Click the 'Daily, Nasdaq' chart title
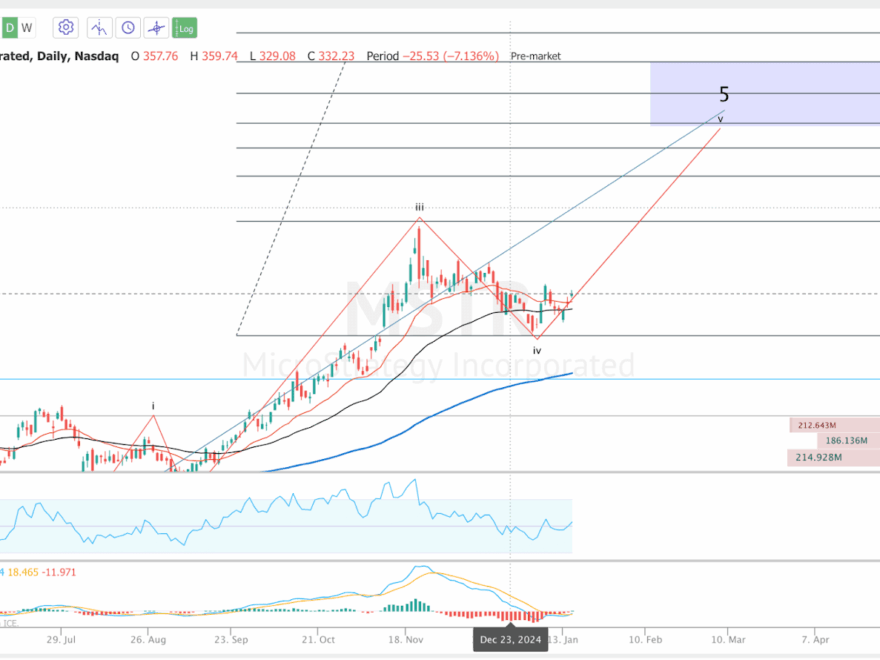The image size is (880, 660). pyautogui.click(x=77, y=56)
